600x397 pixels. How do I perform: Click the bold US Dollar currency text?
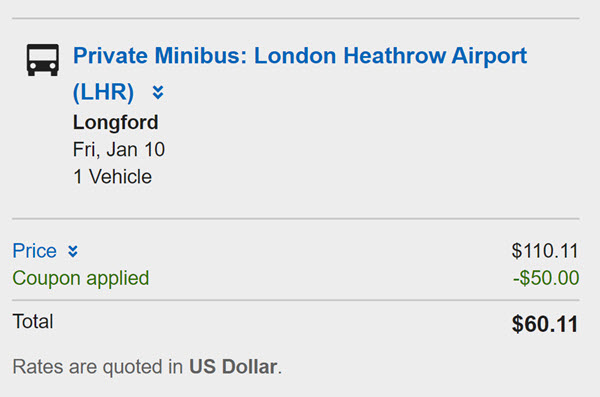[233, 367]
